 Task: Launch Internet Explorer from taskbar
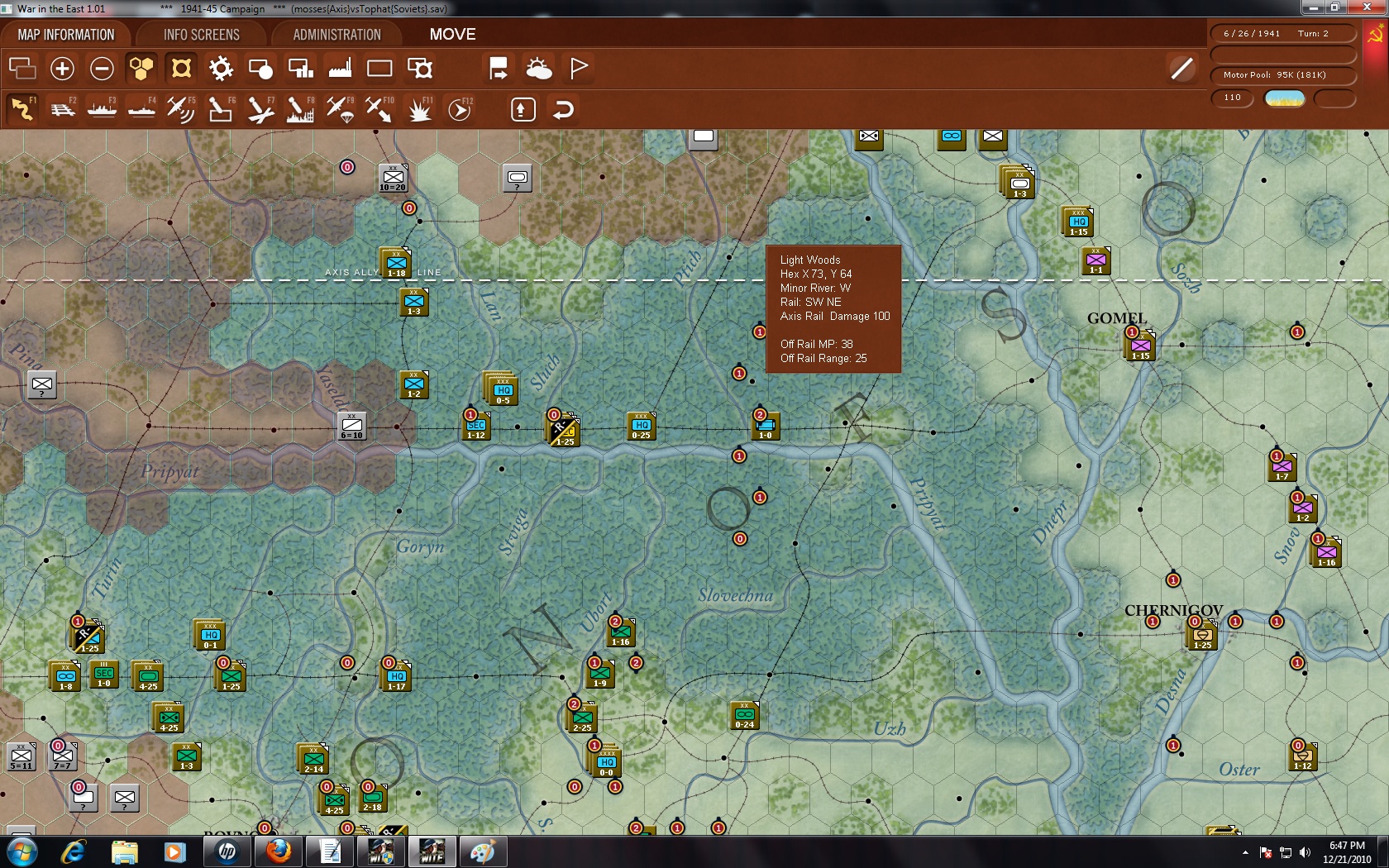coord(74,851)
